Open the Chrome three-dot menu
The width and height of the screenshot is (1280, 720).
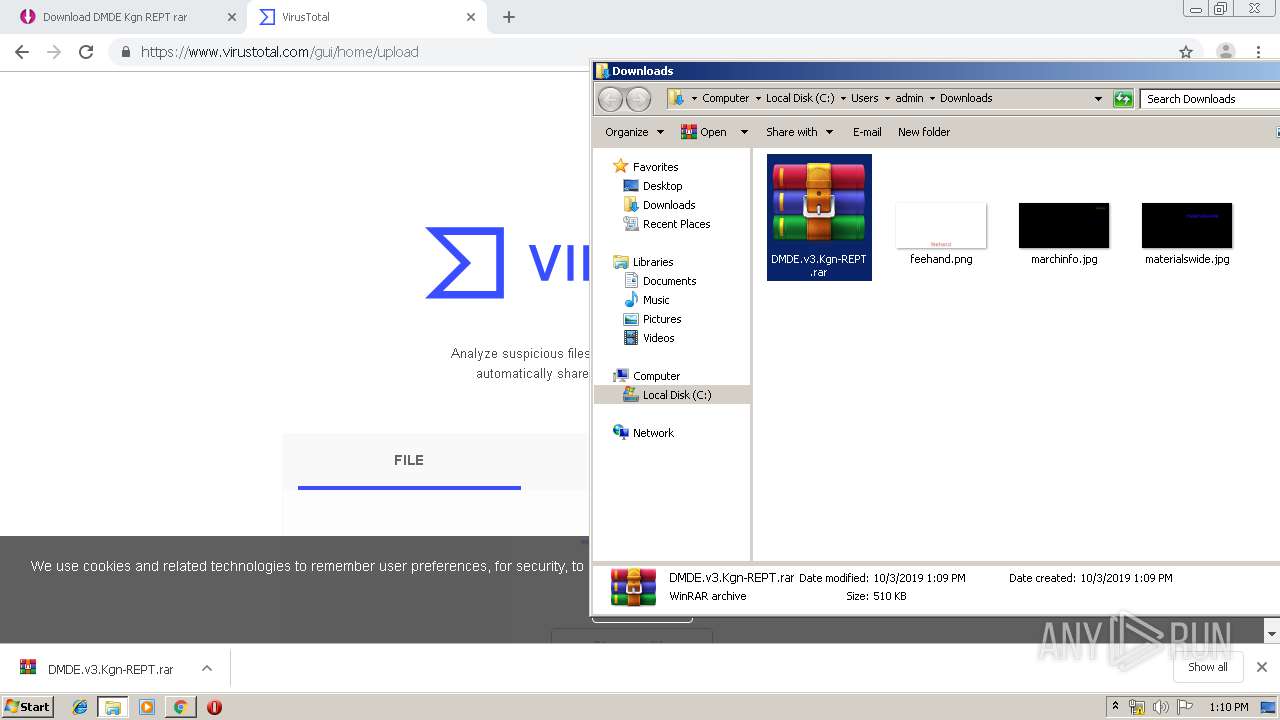pyautogui.click(x=1259, y=52)
